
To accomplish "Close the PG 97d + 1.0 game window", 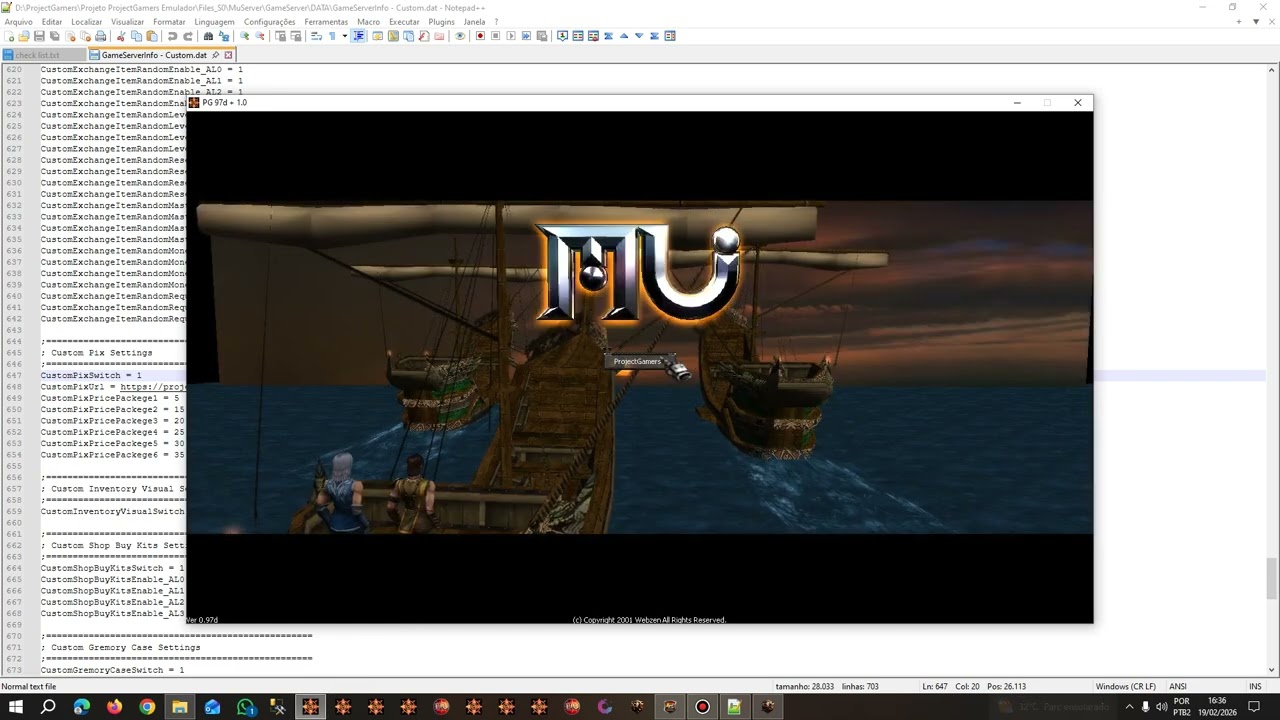I will 1077,102.
